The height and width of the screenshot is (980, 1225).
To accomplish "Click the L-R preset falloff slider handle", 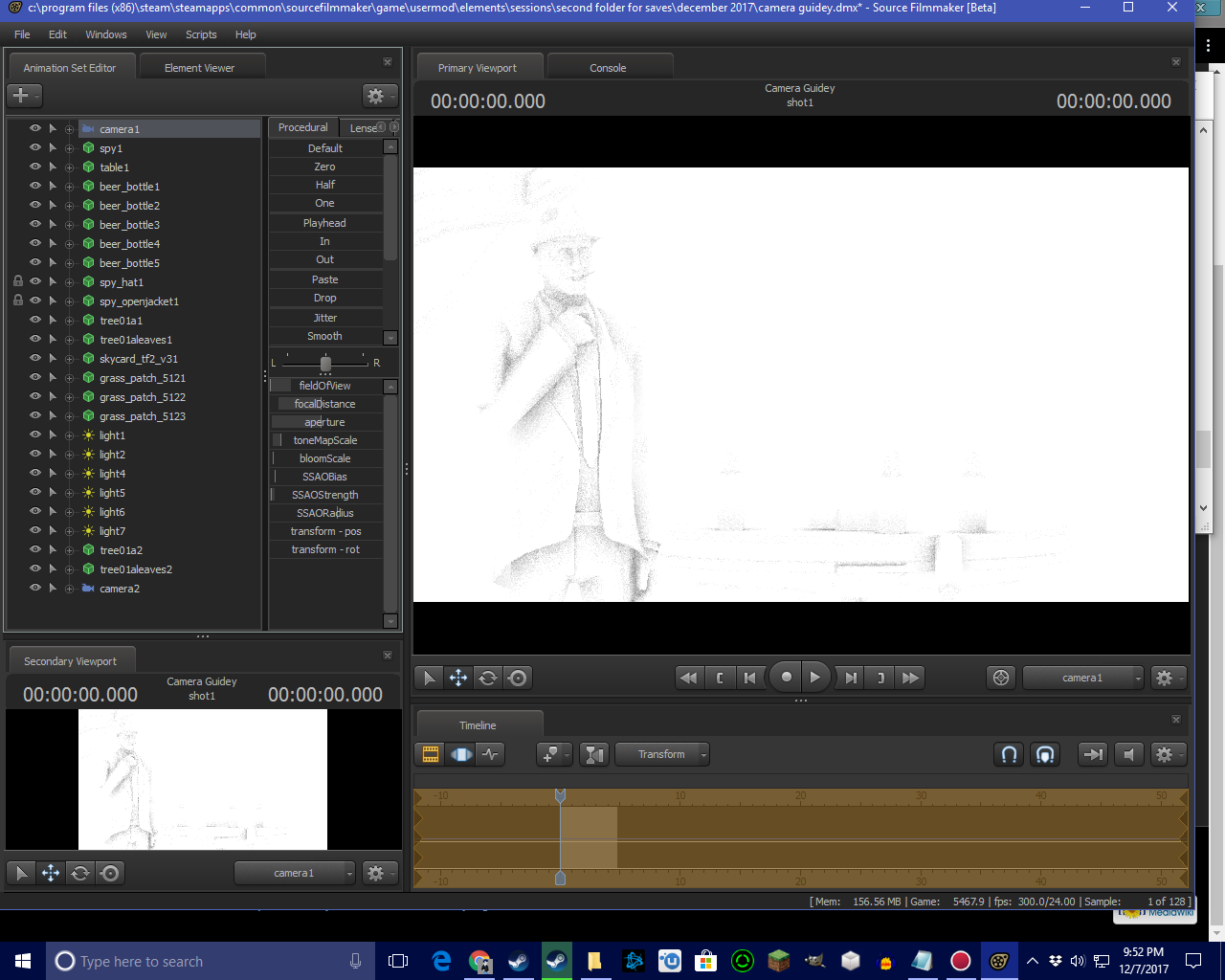I will pyautogui.click(x=325, y=364).
